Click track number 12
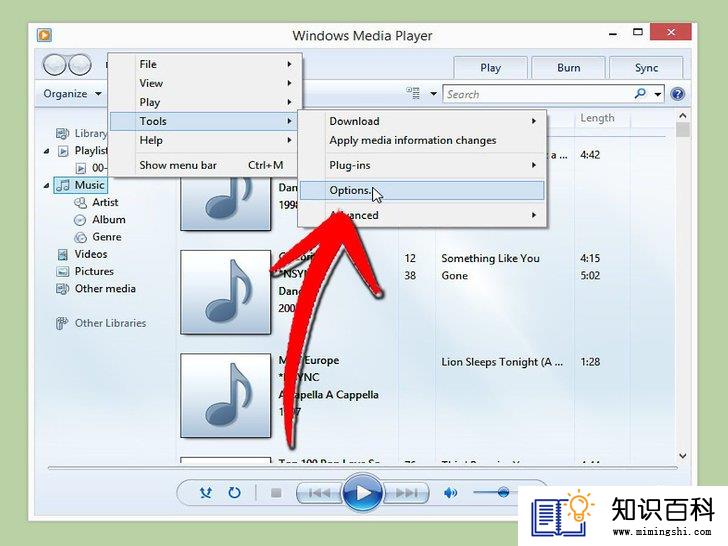Screen dimensions: 728x546 tap(410, 258)
